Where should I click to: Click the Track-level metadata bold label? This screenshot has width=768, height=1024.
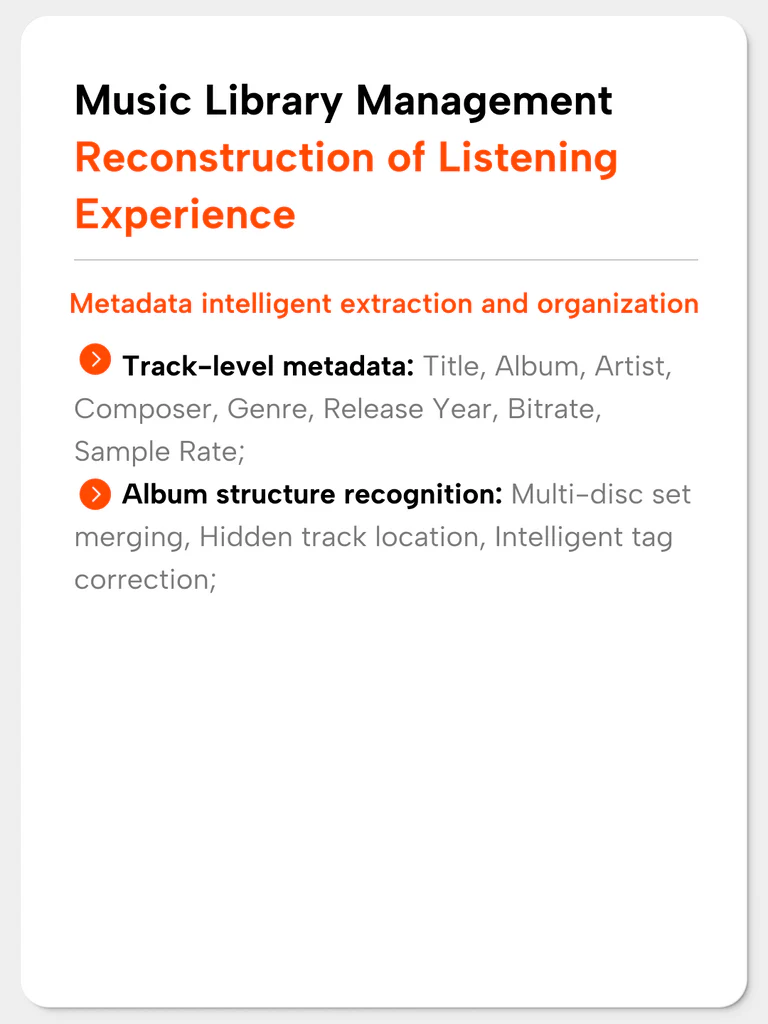coord(268,366)
